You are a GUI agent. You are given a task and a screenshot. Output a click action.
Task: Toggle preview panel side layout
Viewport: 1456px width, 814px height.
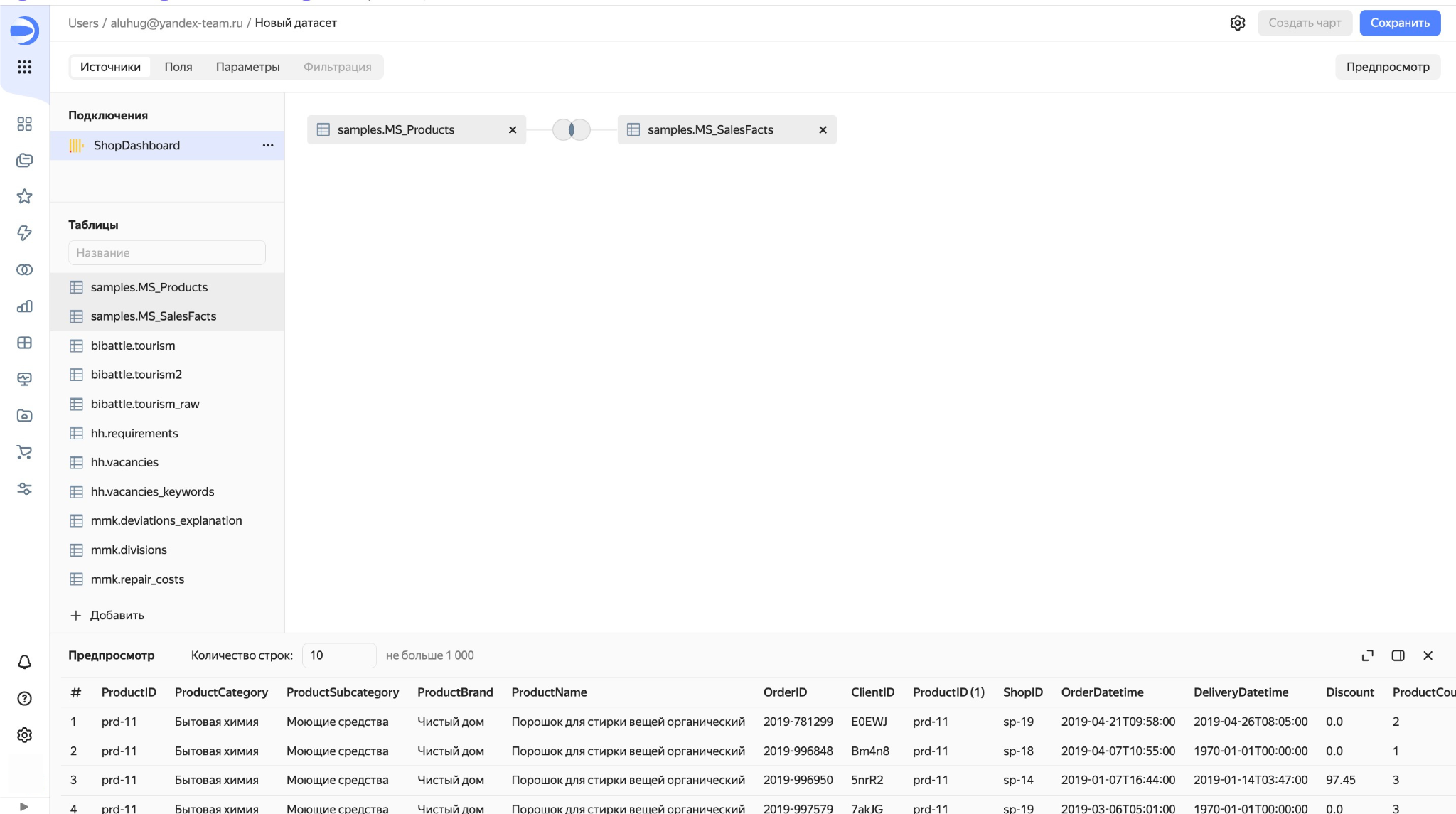coord(1398,655)
